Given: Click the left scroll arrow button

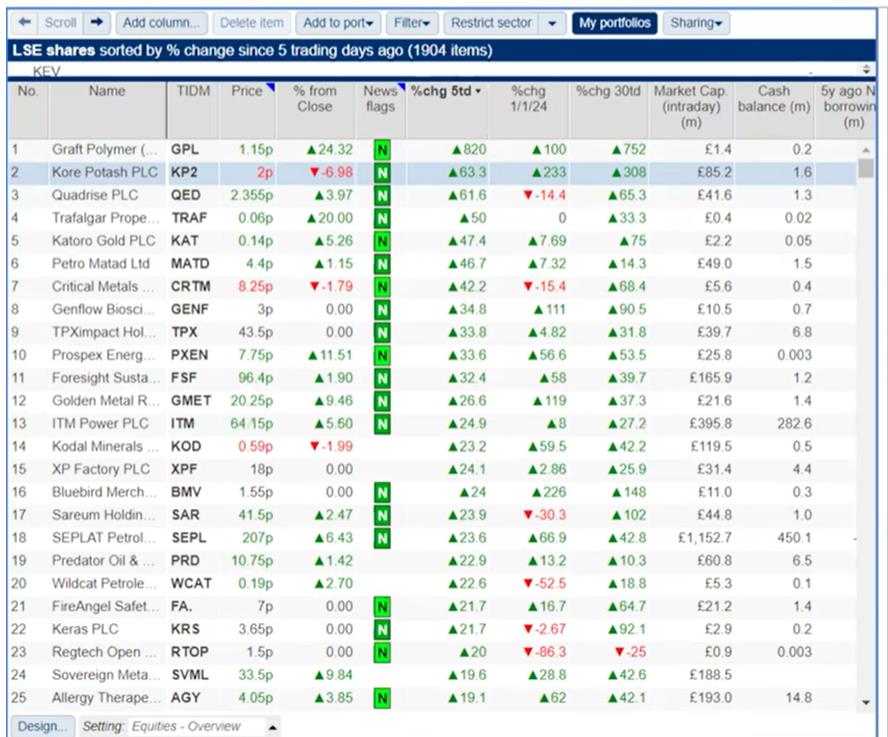Looking at the screenshot, I should [24, 23].
